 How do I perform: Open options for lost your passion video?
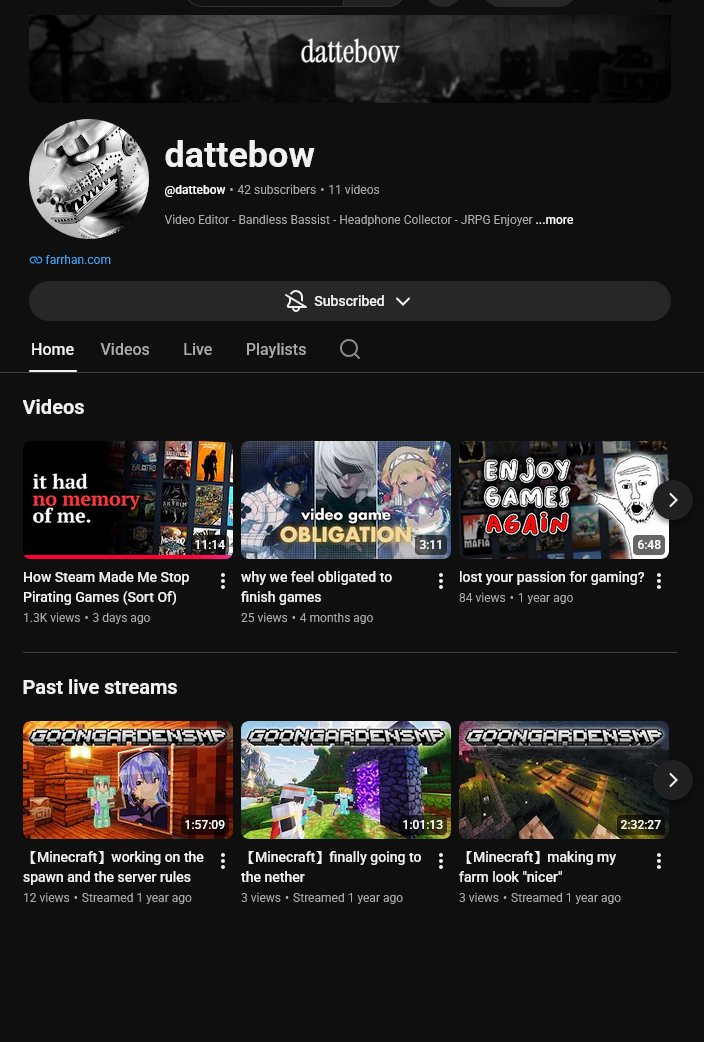pos(659,581)
